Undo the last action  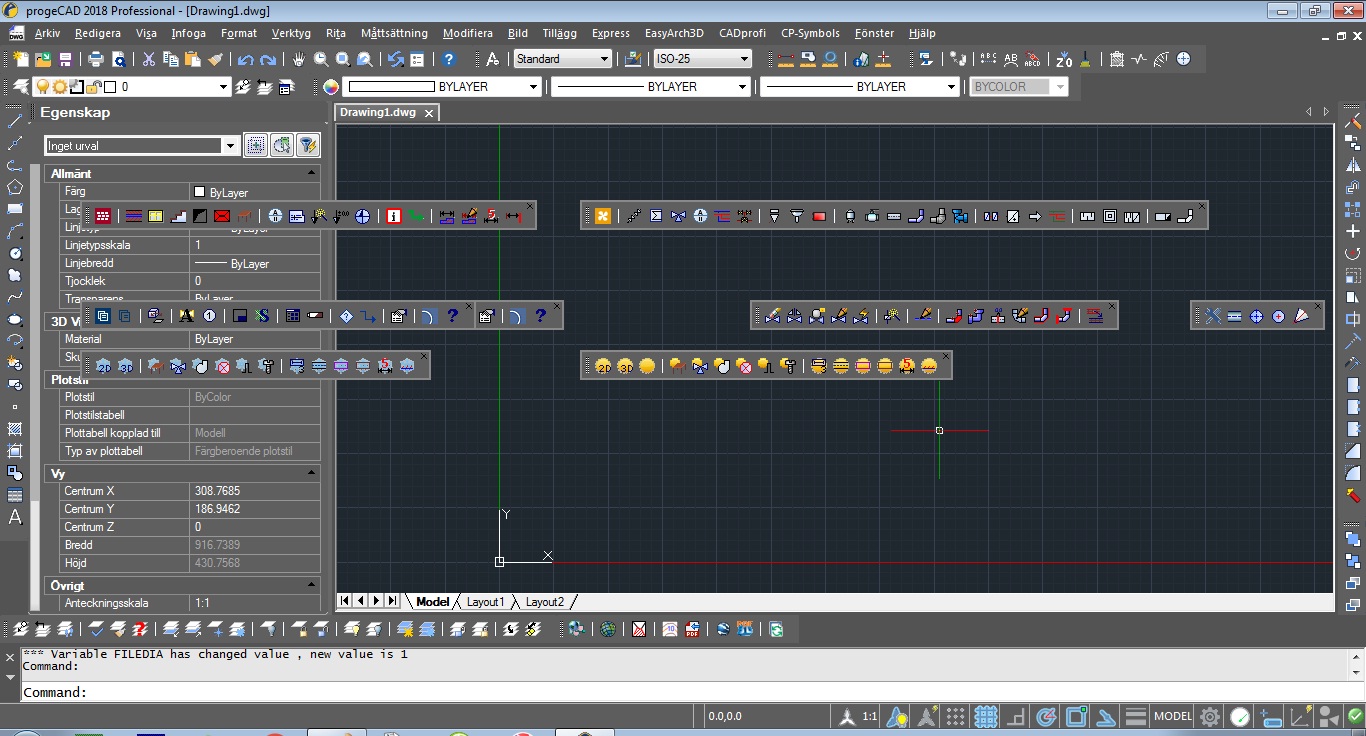pyautogui.click(x=246, y=59)
